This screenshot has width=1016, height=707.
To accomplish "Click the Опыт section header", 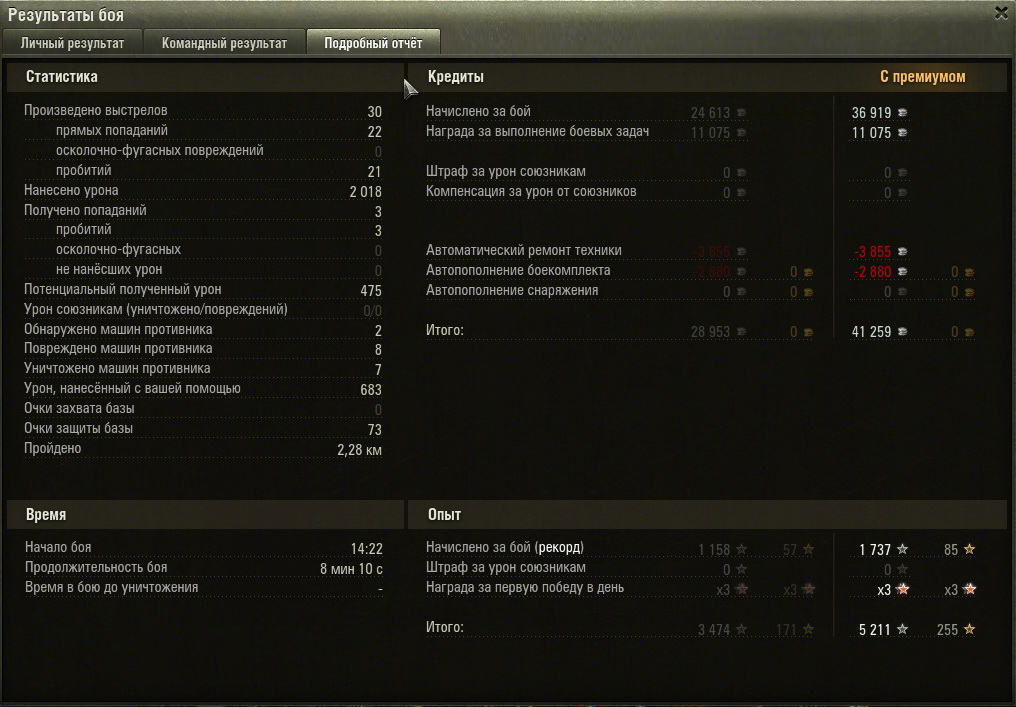I will pyautogui.click(x=707, y=515).
